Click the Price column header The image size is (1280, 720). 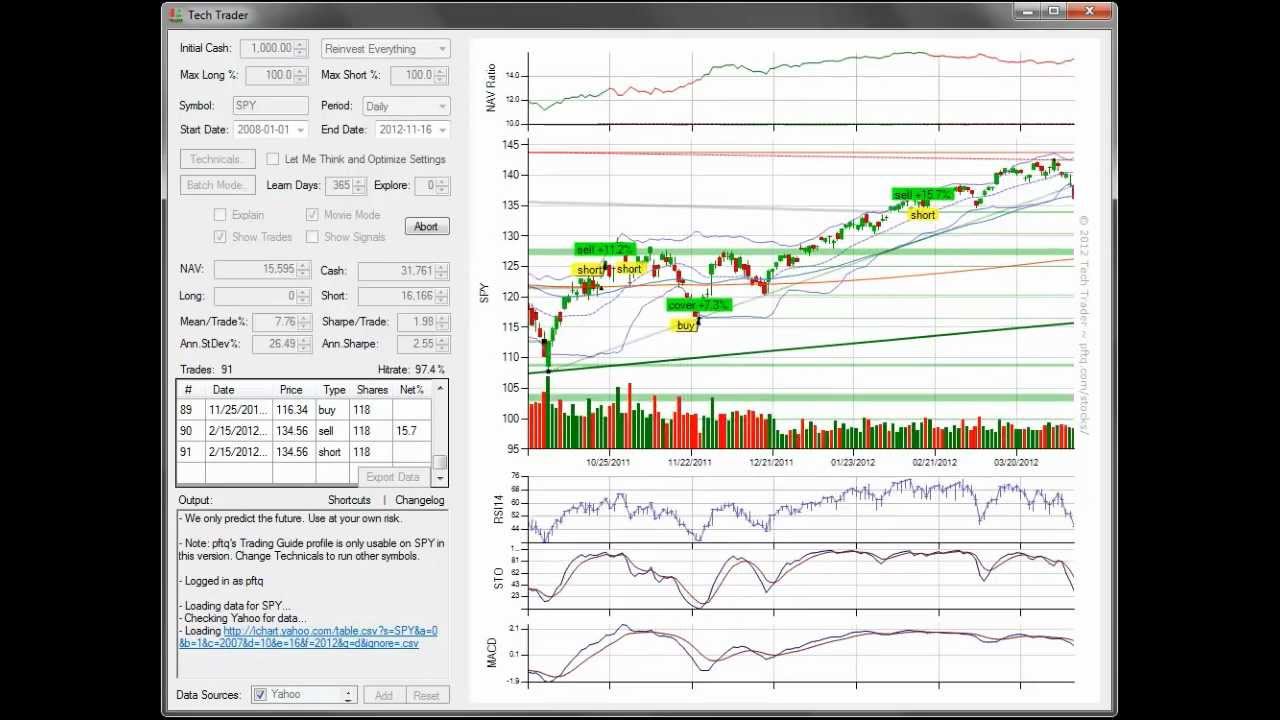click(291, 390)
